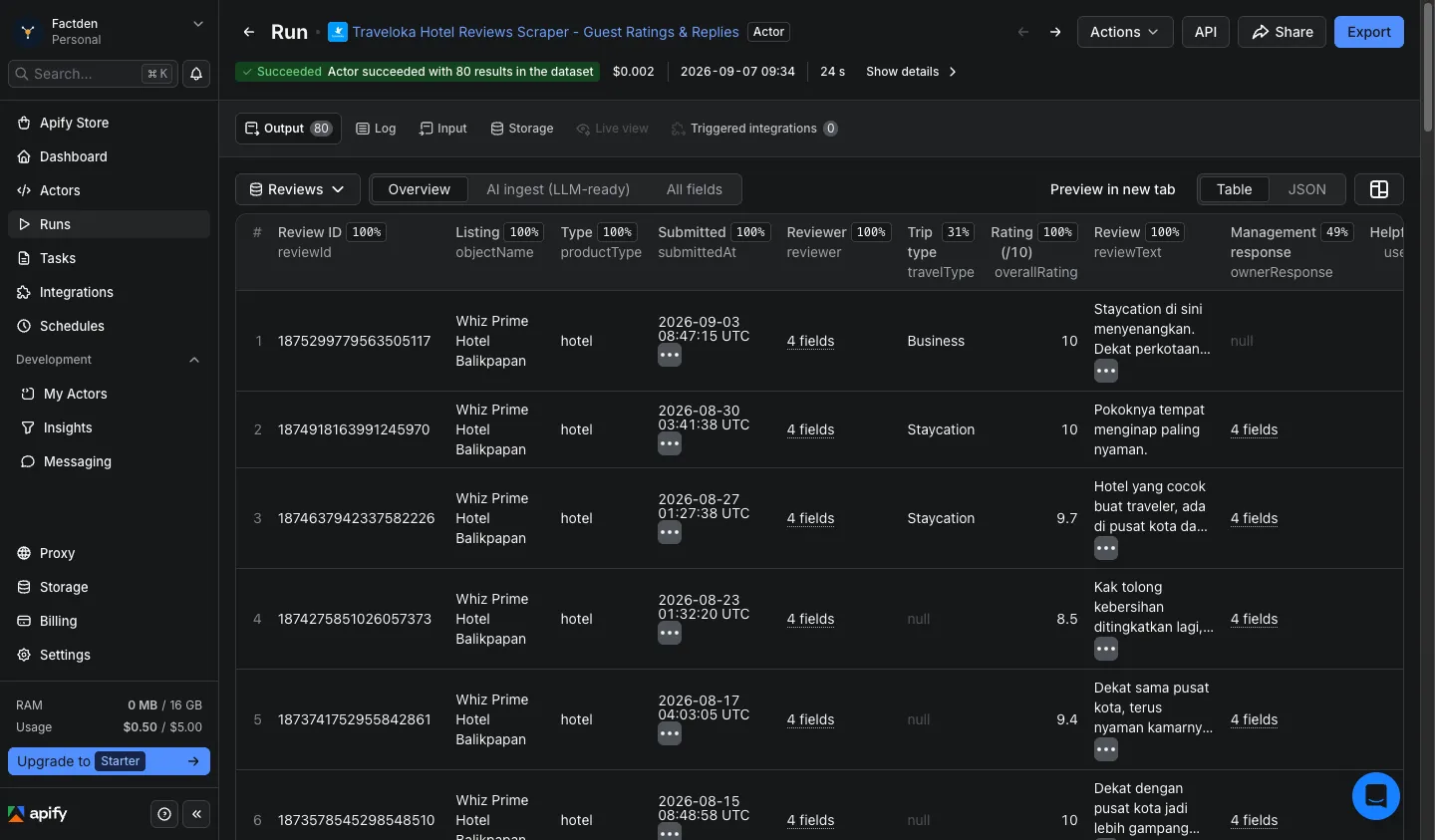Click the Apify logo in the sidebar
1435x840 pixels.
(38, 814)
